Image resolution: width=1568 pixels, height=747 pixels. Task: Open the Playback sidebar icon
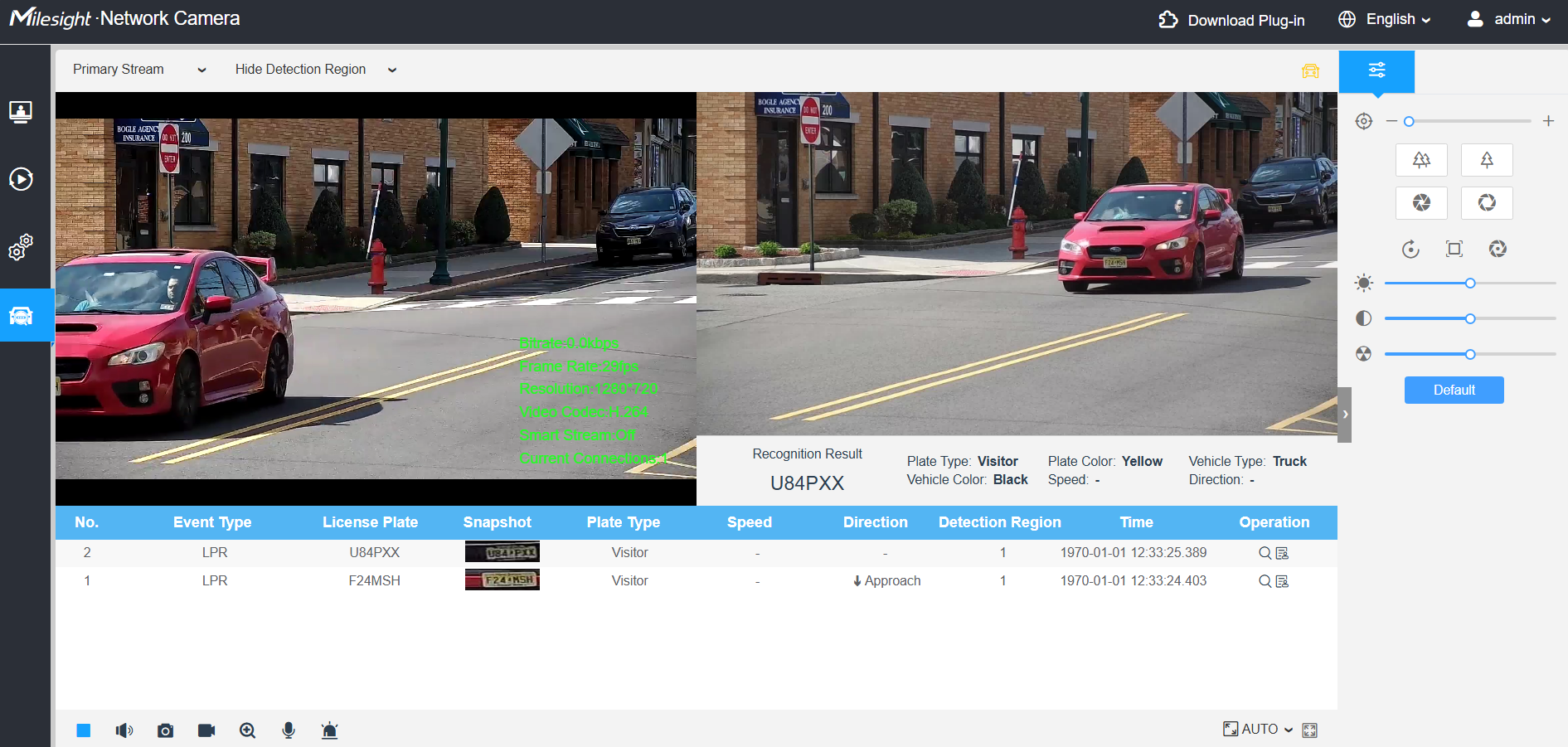coord(21,179)
